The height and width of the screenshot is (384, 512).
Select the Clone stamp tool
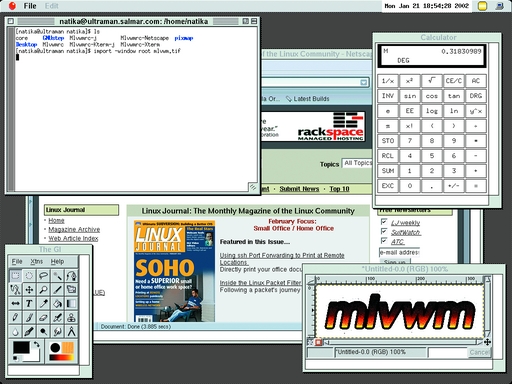71,317
